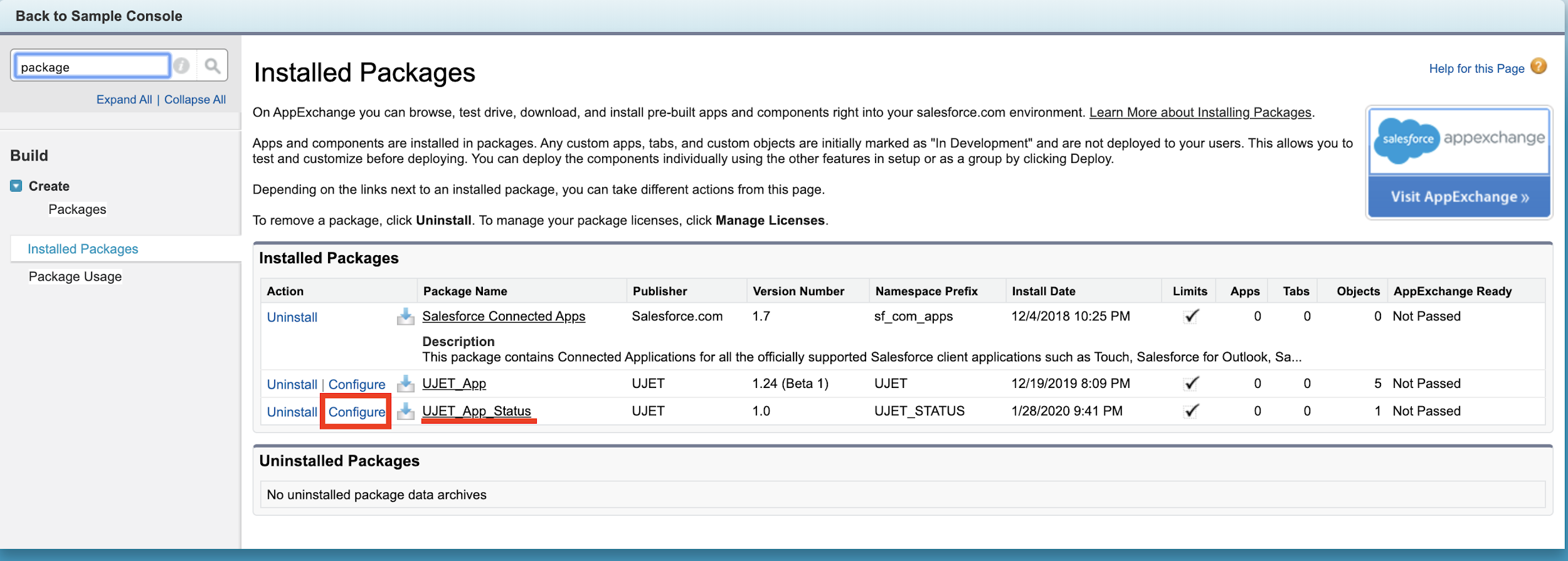The height and width of the screenshot is (561, 1568).
Task: Collapse all sidebar setup items
Action: 194,100
